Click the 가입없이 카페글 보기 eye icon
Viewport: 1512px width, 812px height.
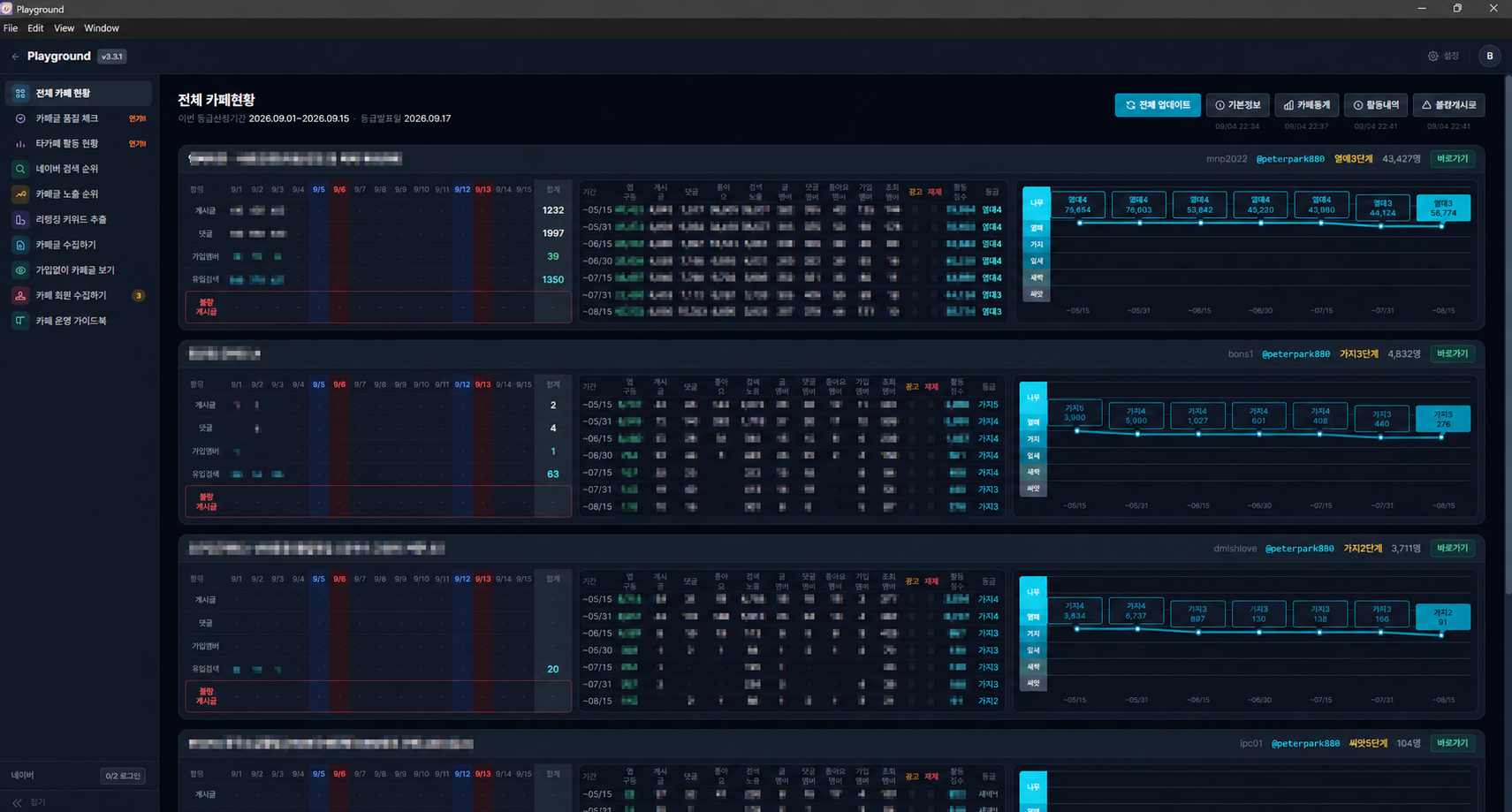click(20, 270)
